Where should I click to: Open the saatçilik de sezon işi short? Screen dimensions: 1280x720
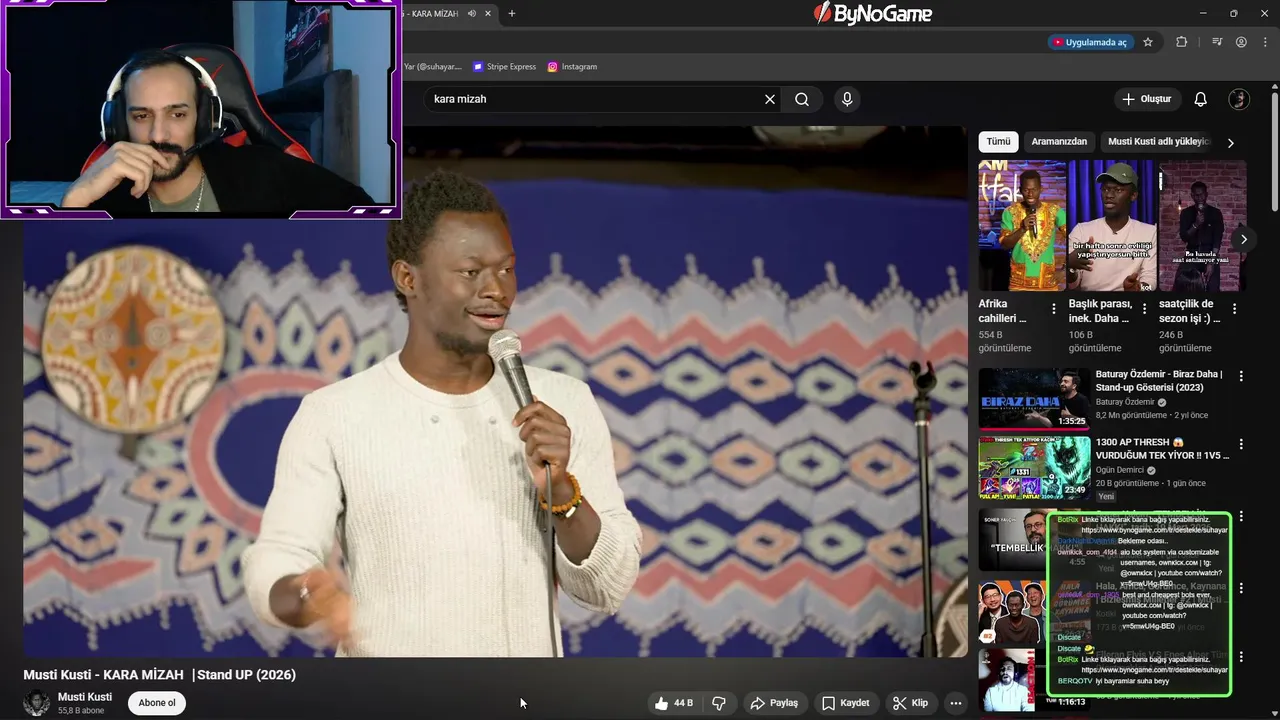(x=1202, y=225)
